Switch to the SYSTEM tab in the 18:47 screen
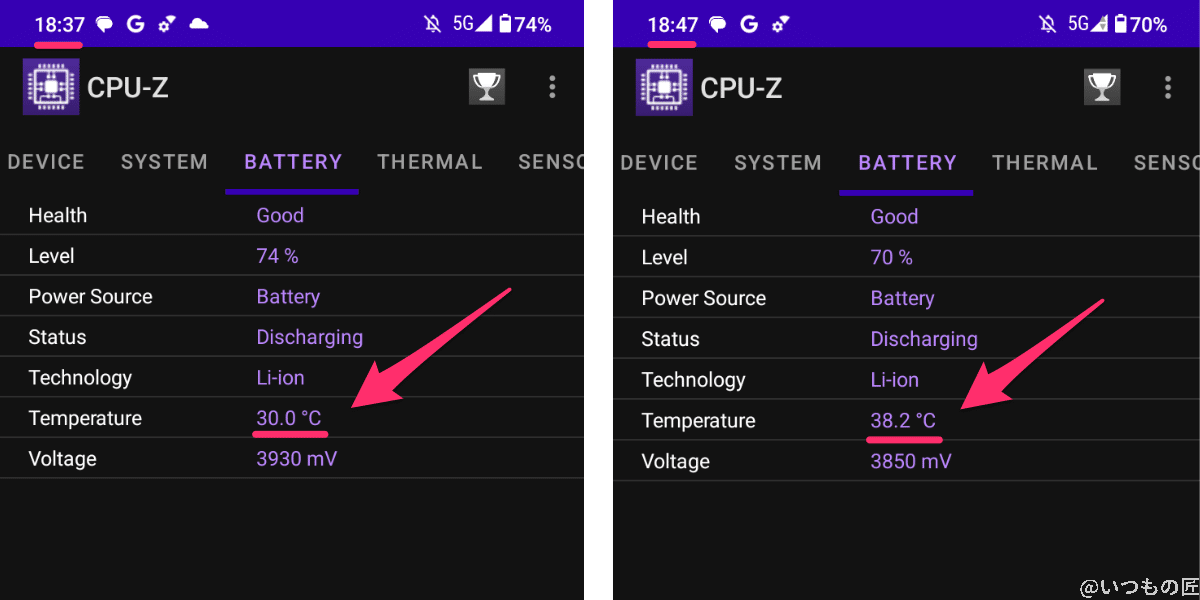 click(x=778, y=163)
